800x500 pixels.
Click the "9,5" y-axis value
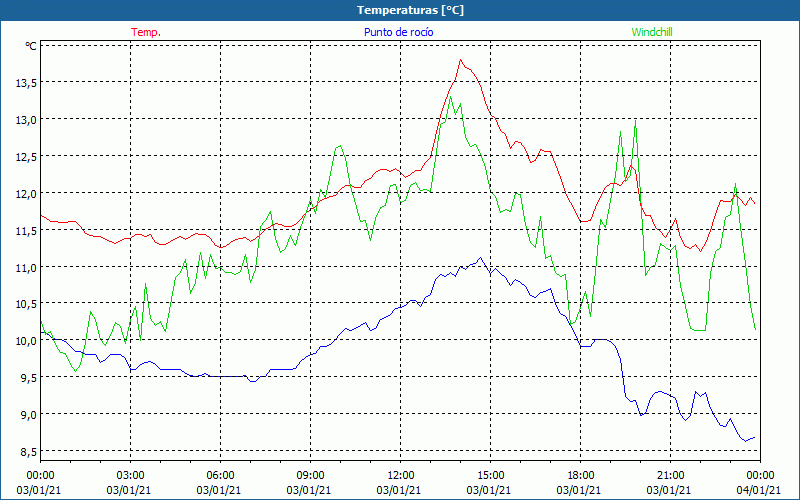pos(28,378)
